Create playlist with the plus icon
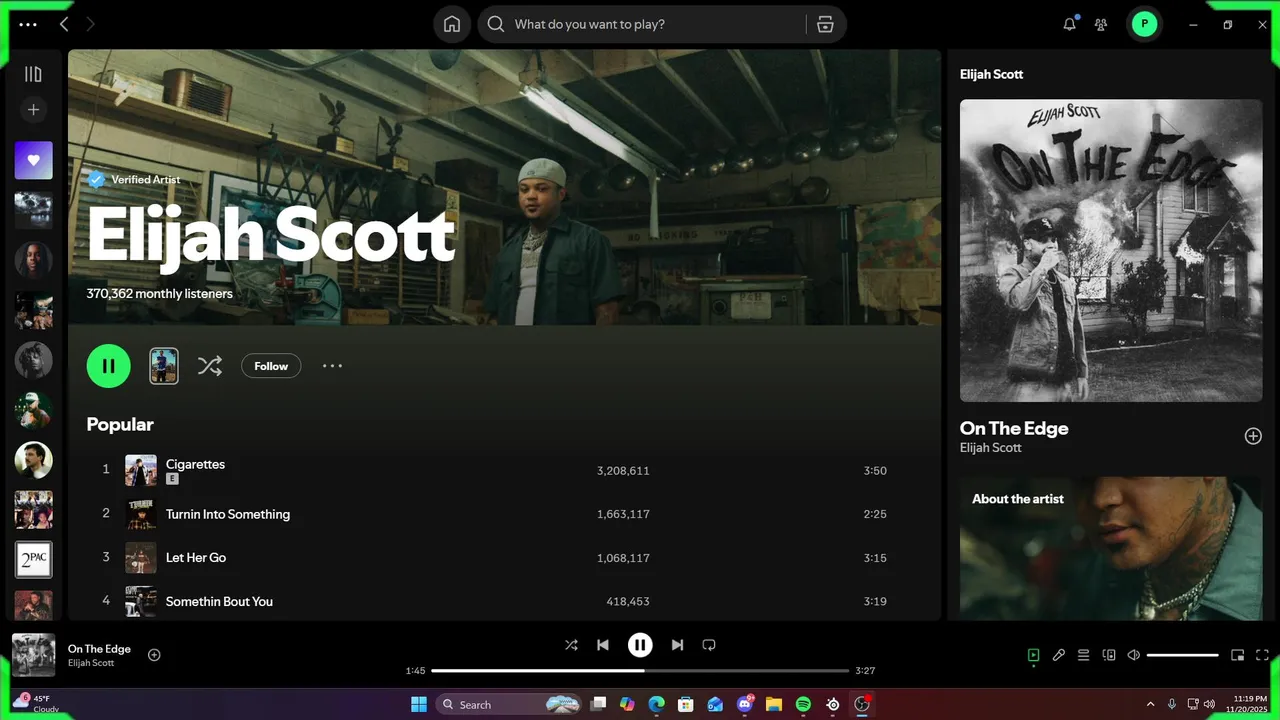This screenshot has width=1280, height=720. point(33,110)
